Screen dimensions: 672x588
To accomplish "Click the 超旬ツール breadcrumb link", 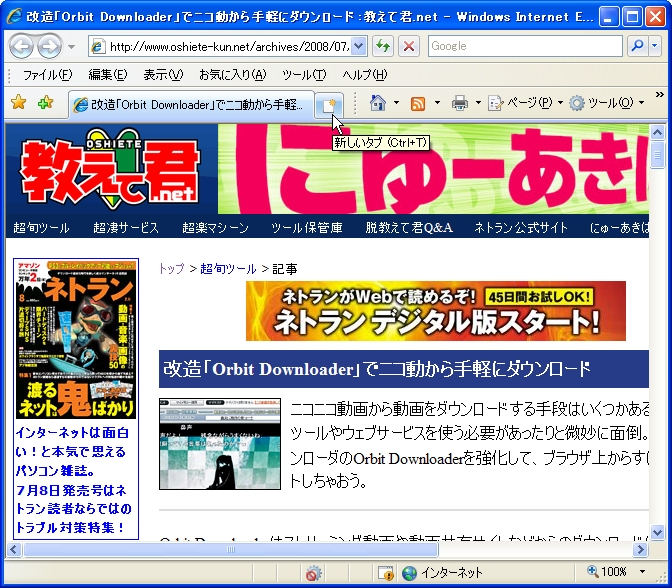I will tap(228, 269).
